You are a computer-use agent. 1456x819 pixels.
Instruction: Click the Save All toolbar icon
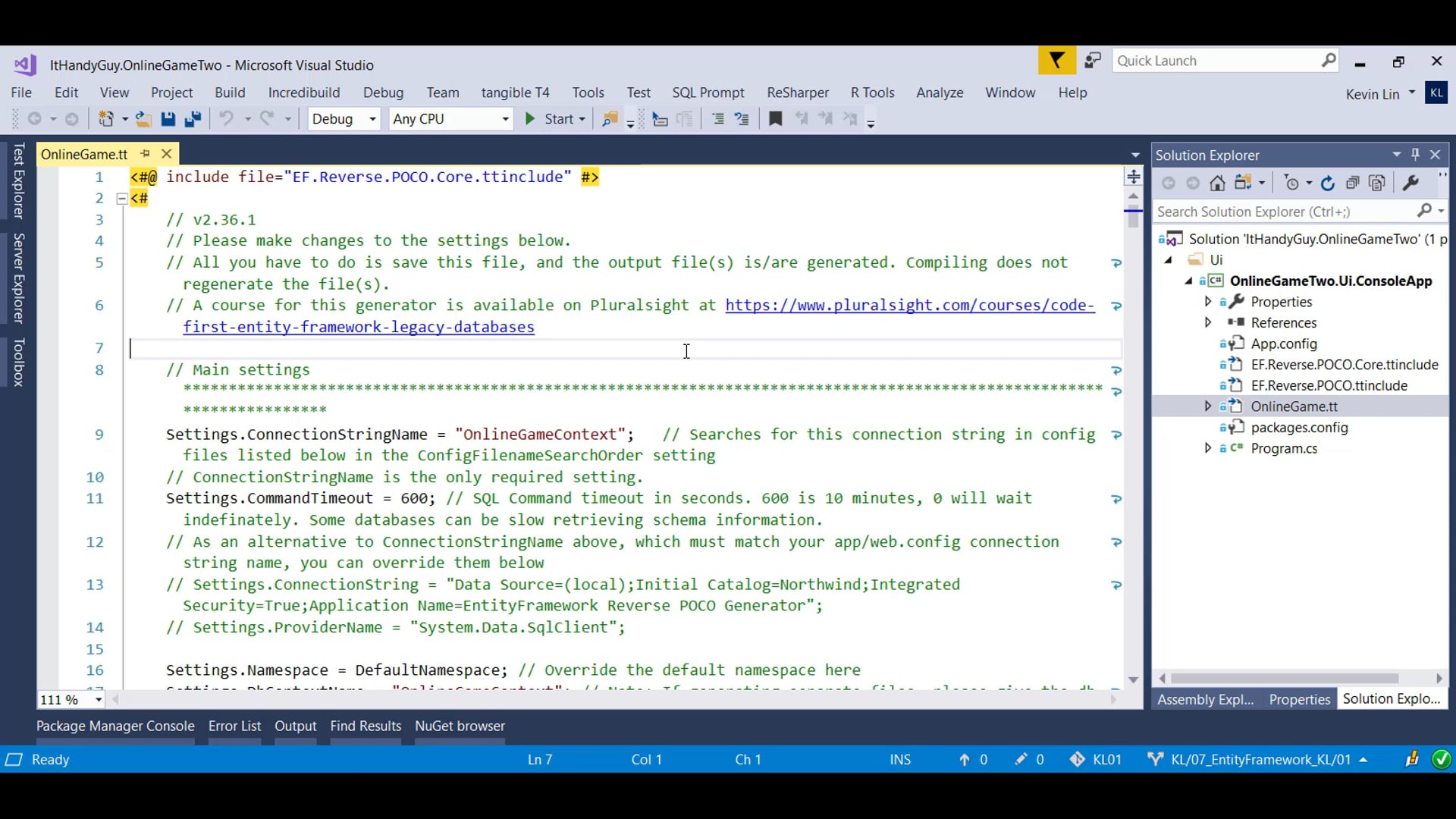tap(193, 119)
